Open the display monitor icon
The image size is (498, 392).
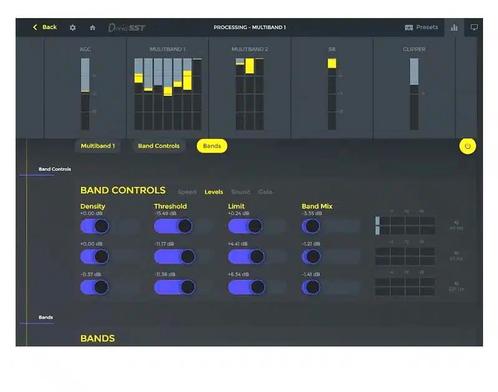474,27
